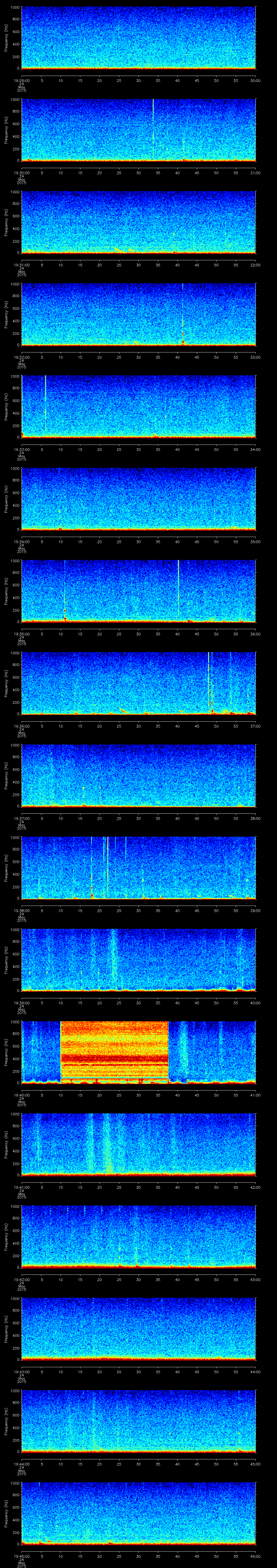Click the Frequency (Hz) axis label of 19:29:00 spectrogram
277x1568 pixels.
7,38
